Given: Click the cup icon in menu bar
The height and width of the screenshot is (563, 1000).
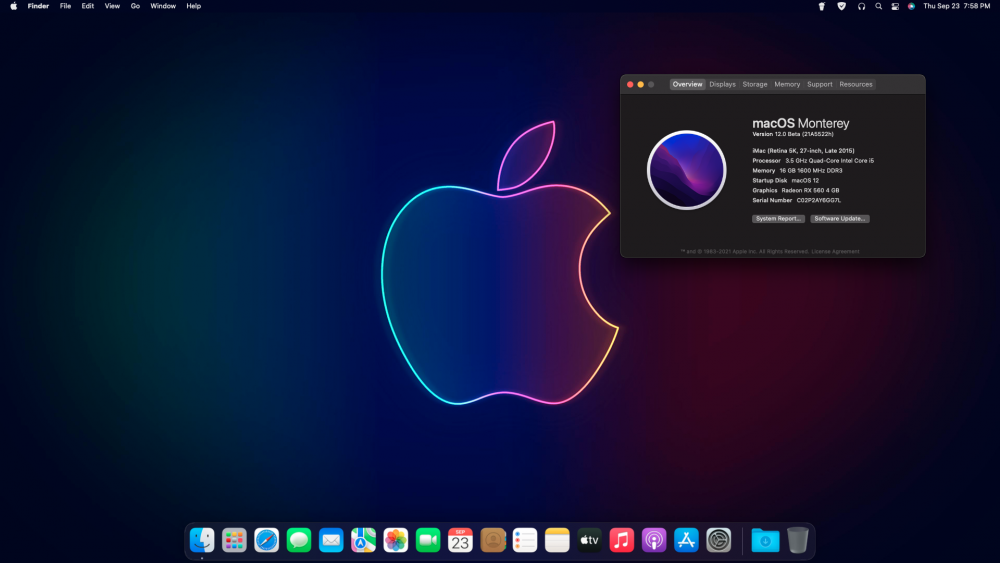Looking at the screenshot, I should pos(821,6).
